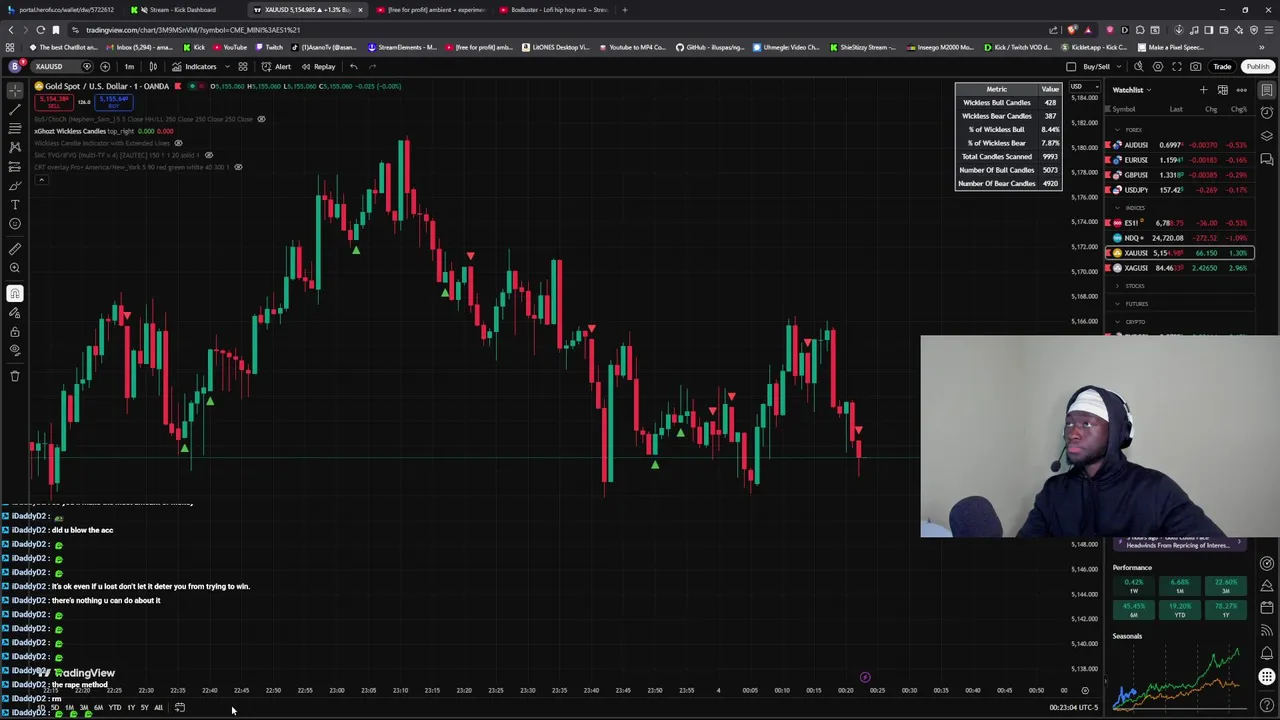
Task: Click the user profile avatar B
Action: 15,66
